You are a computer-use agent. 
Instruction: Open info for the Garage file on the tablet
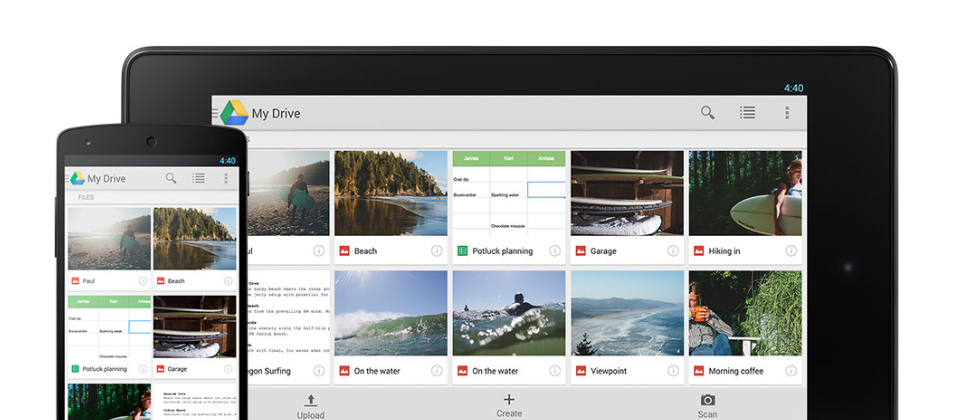coord(673,251)
